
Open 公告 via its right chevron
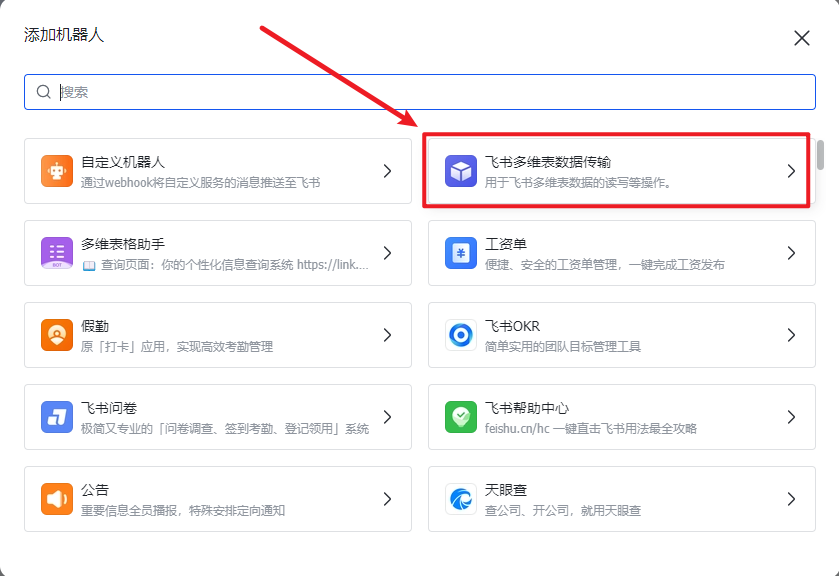[387, 499]
